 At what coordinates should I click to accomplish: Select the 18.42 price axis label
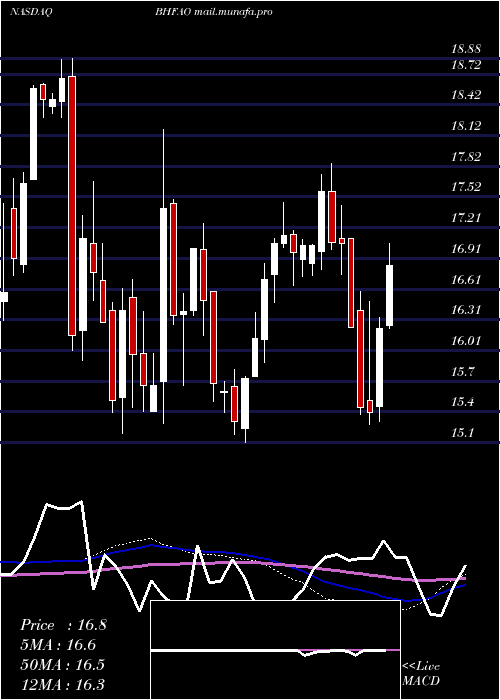[467, 95]
